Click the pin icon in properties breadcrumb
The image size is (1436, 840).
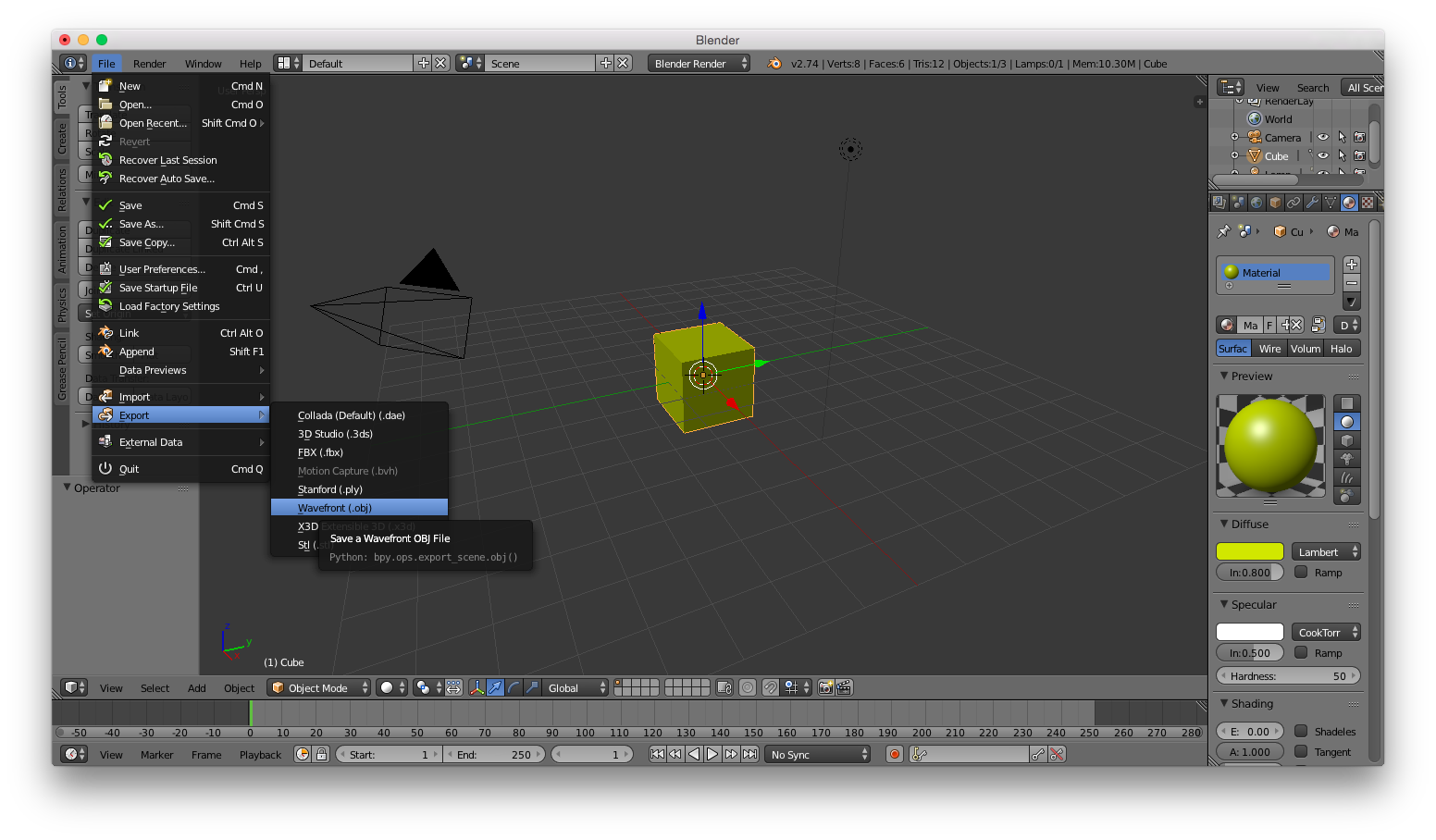(1224, 231)
